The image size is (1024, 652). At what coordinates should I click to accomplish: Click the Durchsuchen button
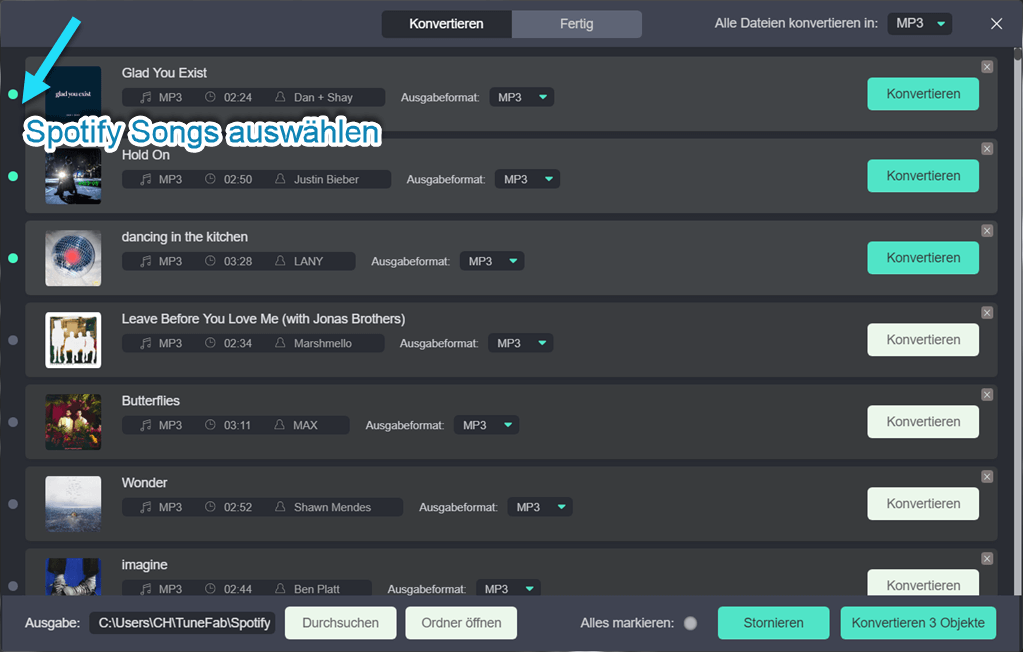point(340,623)
